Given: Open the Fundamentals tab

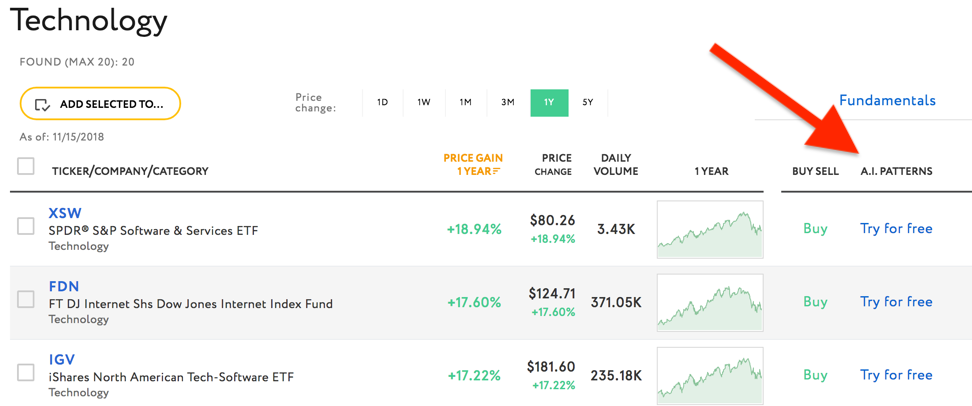Looking at the screenshot, I should (x=887, y=100).
